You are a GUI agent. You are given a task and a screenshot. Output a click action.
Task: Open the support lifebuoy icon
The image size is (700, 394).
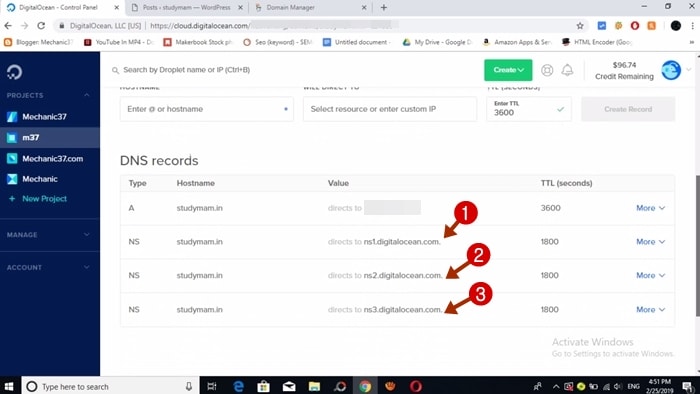[547, 70]
